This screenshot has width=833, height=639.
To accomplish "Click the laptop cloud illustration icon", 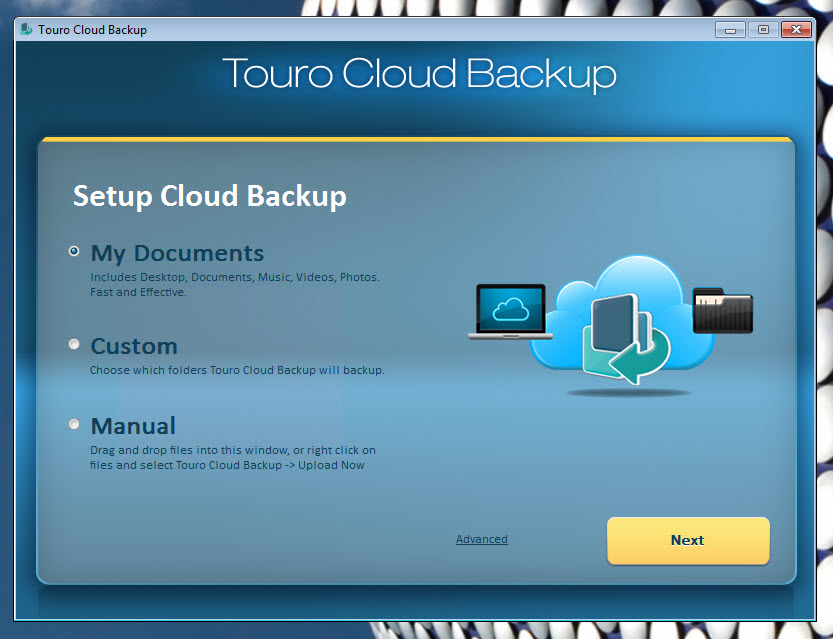I will coord(511,312).
